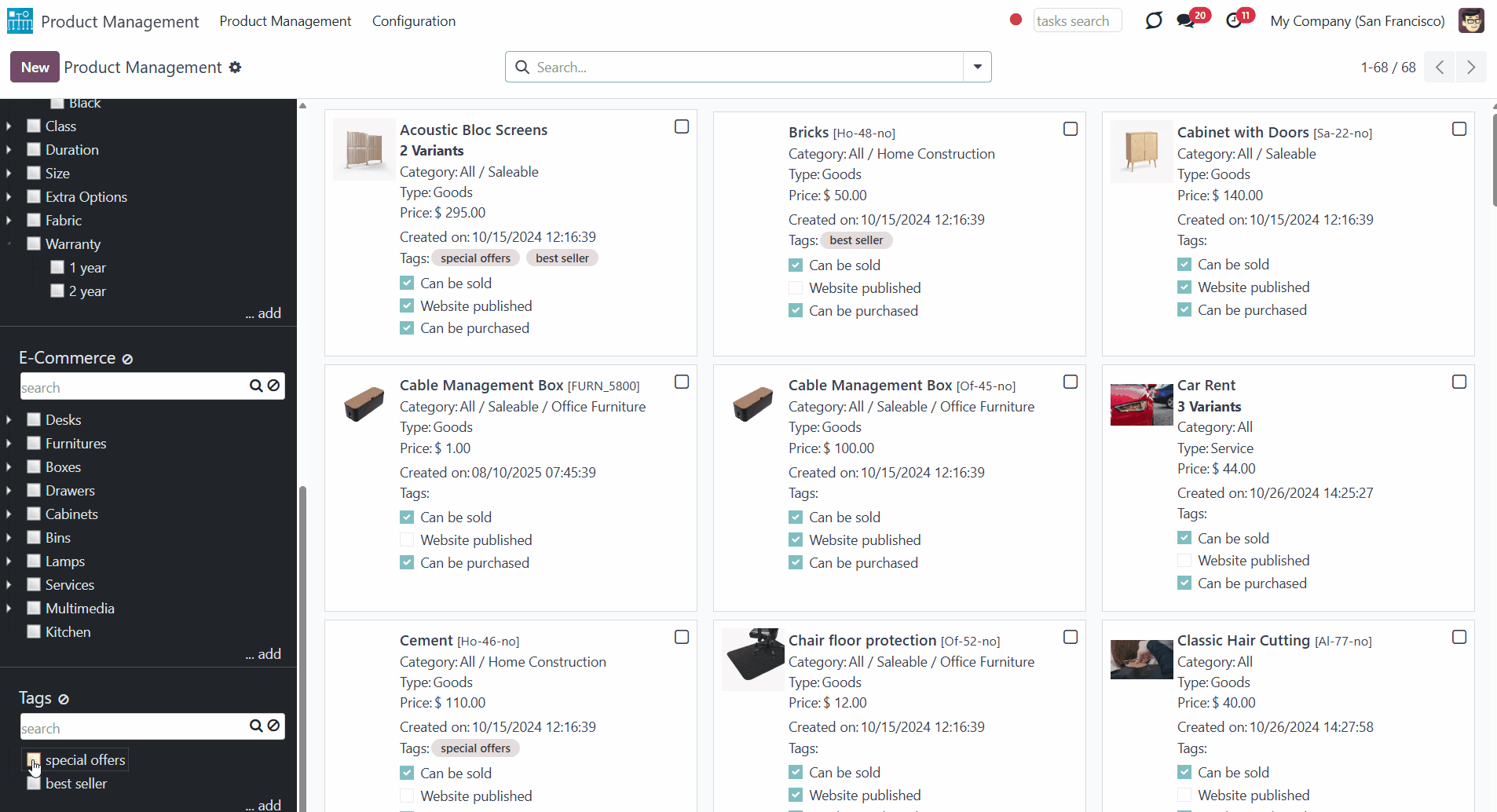
Task: Click the add link under E-Commerce categories
Action: [263, 654]
